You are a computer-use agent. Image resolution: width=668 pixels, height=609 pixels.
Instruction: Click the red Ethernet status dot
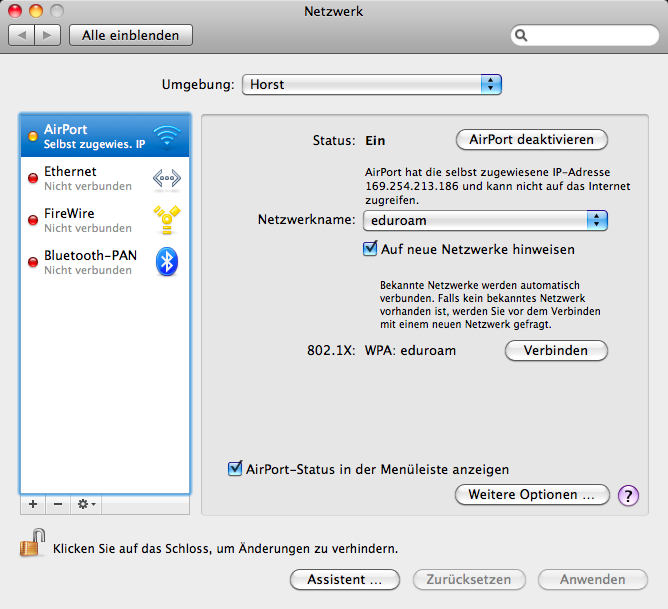click(33, 178)
